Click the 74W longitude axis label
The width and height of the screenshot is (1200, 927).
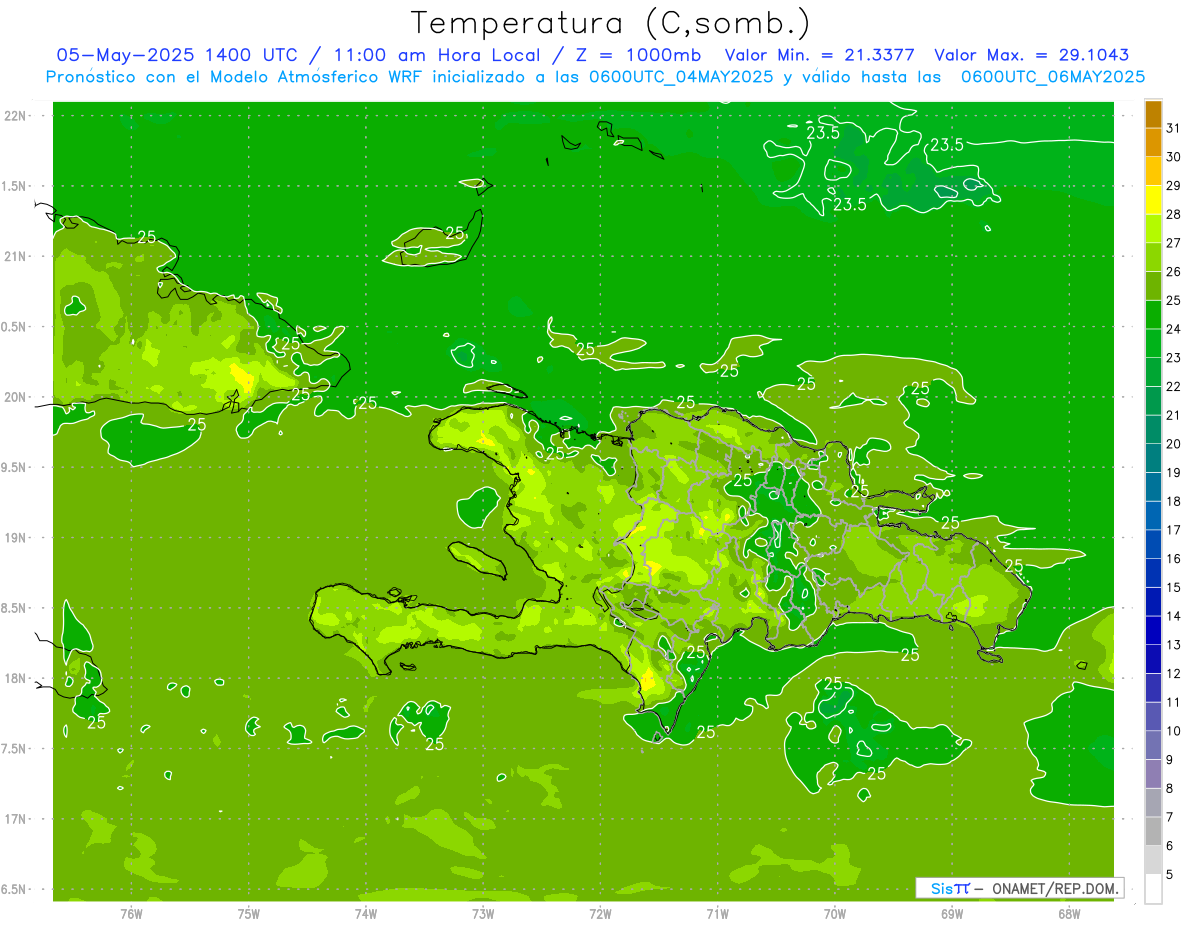tap(366, 913)
